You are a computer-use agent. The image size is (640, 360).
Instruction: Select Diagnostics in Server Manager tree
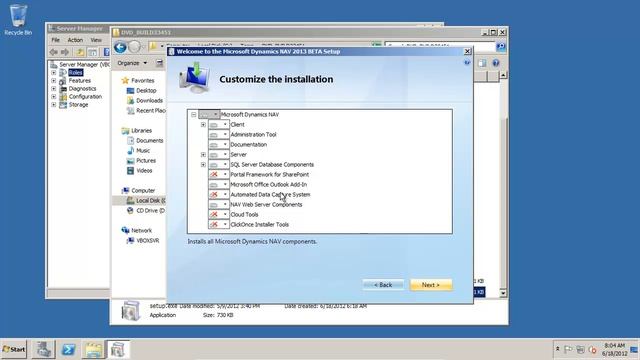click(82, 89)
